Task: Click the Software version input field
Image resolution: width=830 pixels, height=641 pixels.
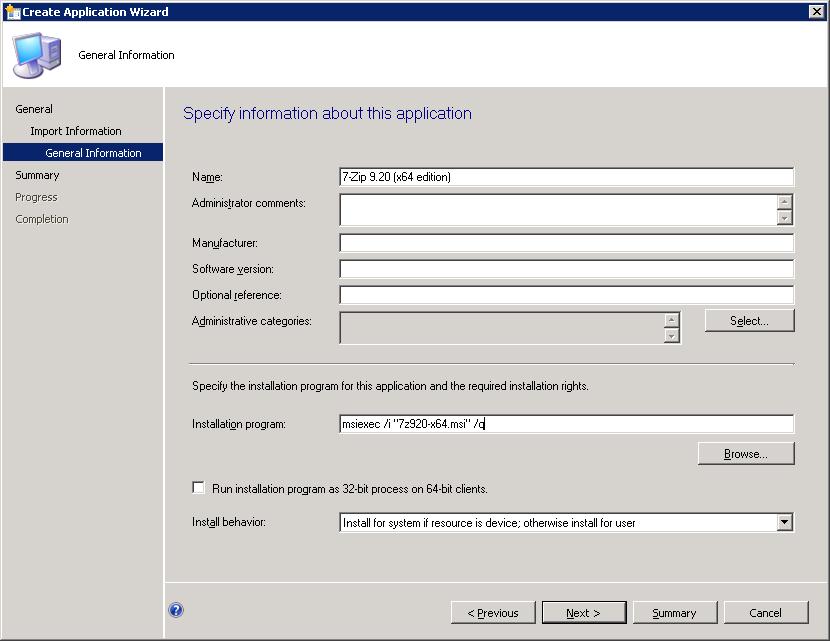Action: [x=566, y=269]
